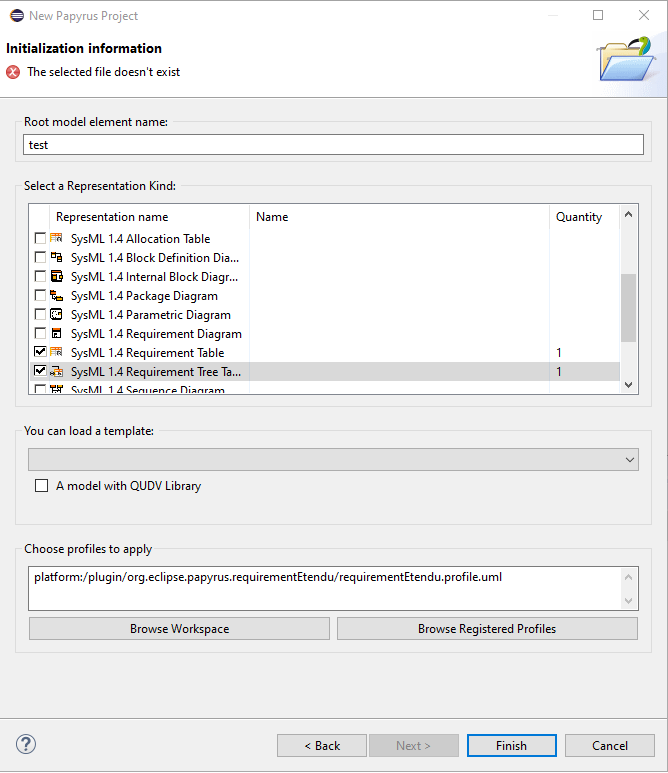668x773 pixels.
Task: Click profiles box scroll down arrow
Action: pyautogui.click(x=629, y=600)
